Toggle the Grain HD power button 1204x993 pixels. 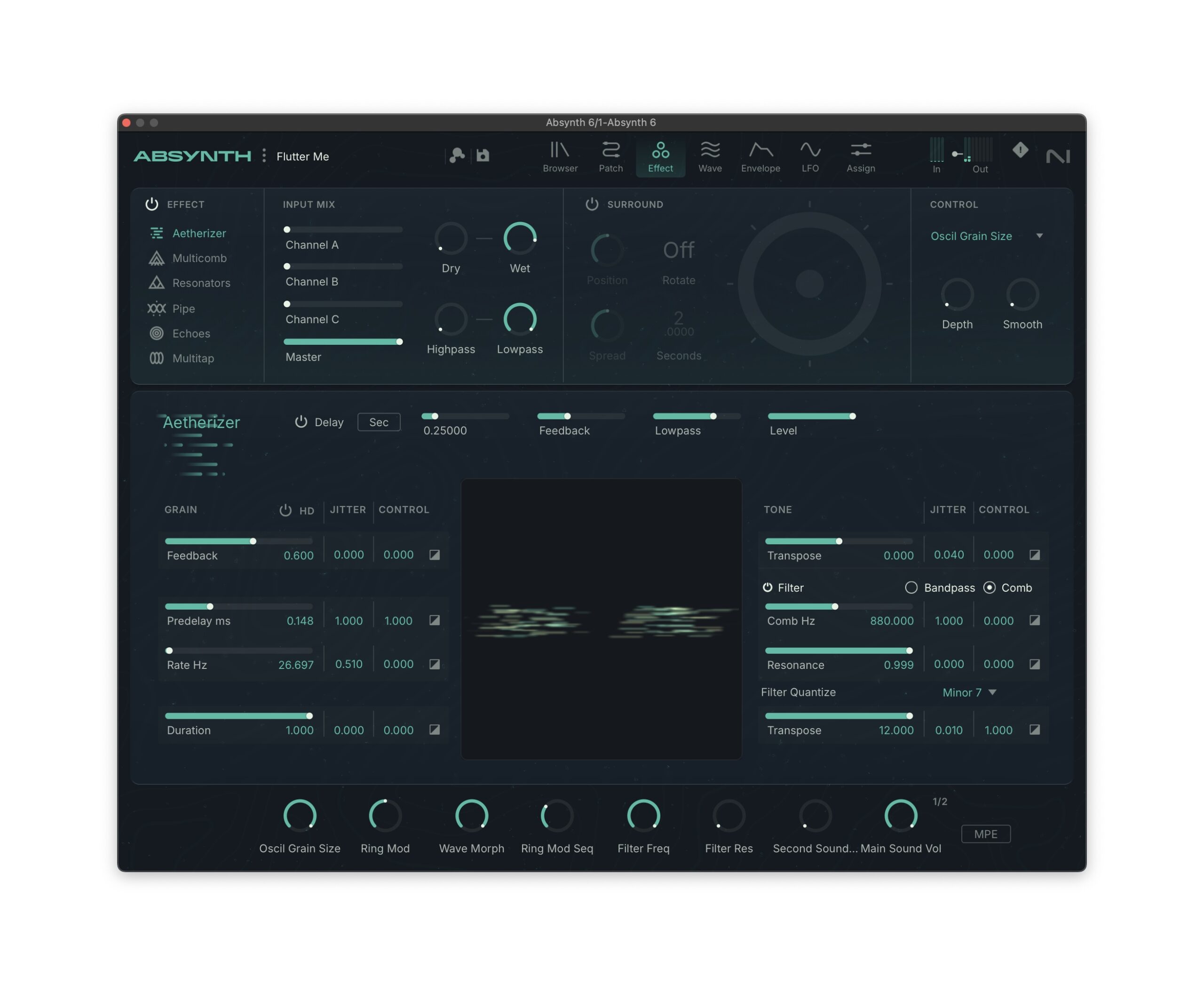pyautogui.click(x=285, y=509)
